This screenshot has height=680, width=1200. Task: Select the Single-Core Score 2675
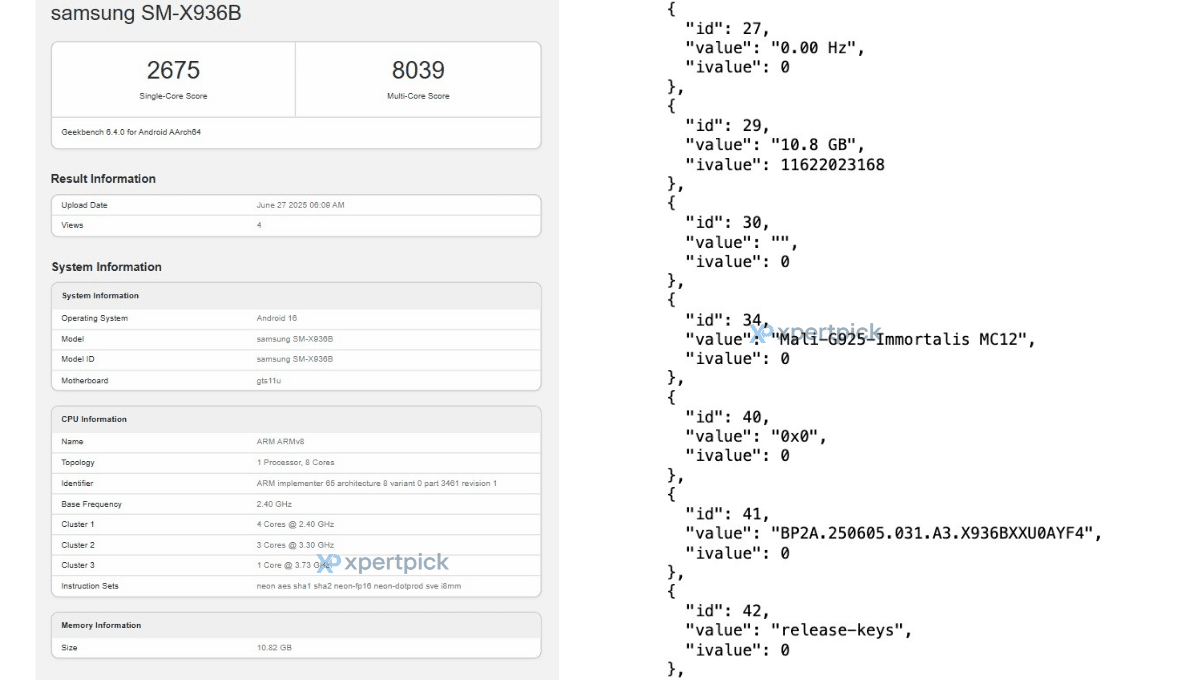coord(173,70)
